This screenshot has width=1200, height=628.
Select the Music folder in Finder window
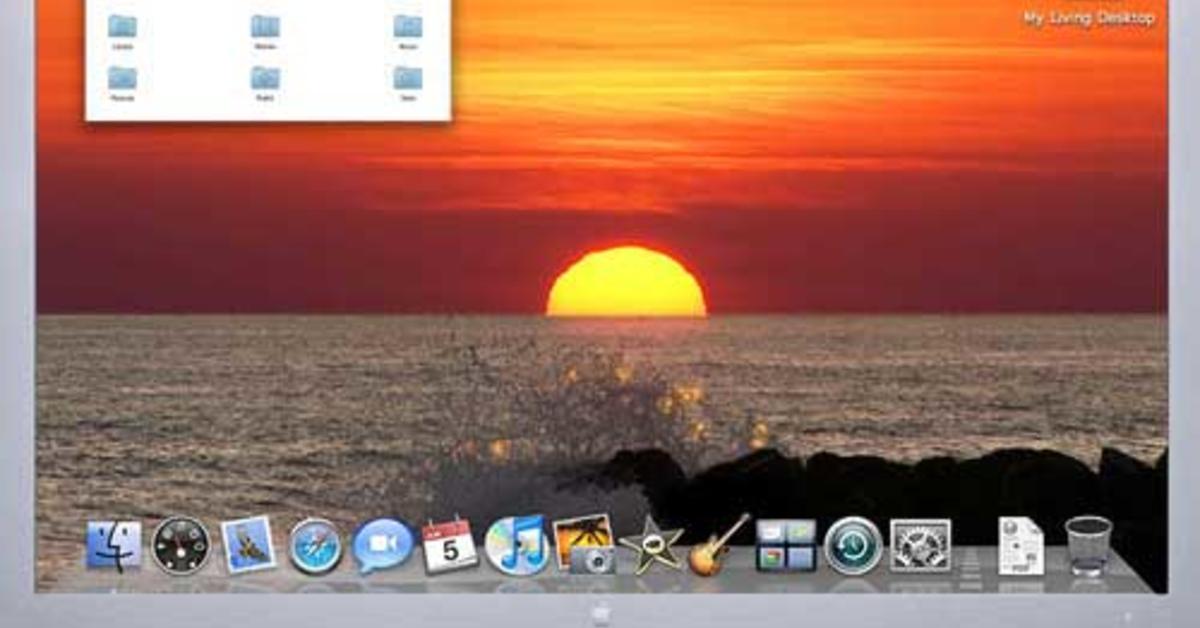(407, 31)
